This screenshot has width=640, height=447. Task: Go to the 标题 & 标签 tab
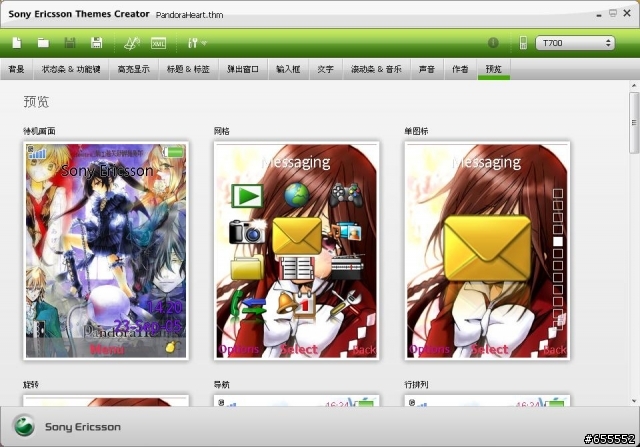pyautogui.click(x=188, y=69)
